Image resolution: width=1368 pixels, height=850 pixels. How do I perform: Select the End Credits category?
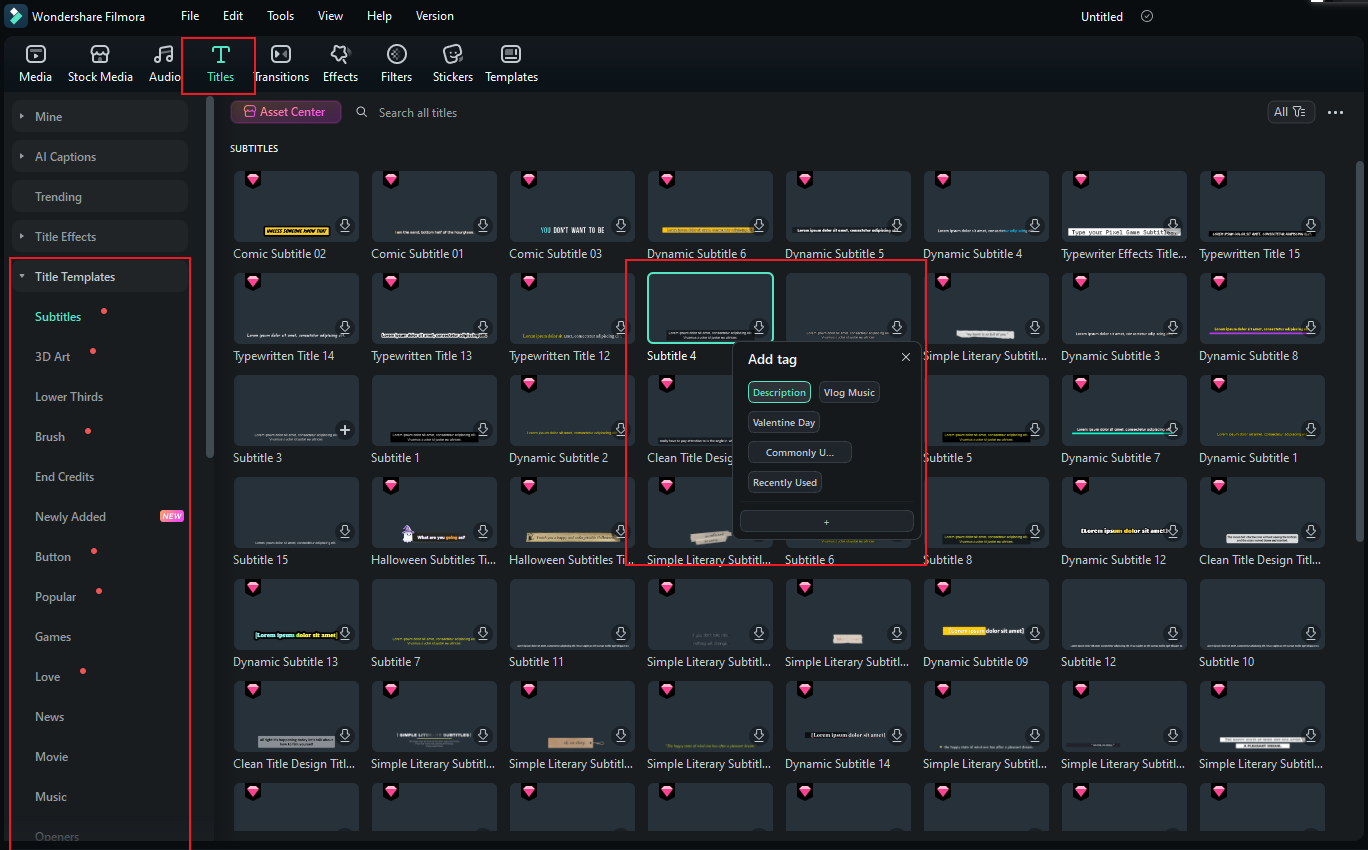coord(65,476)
